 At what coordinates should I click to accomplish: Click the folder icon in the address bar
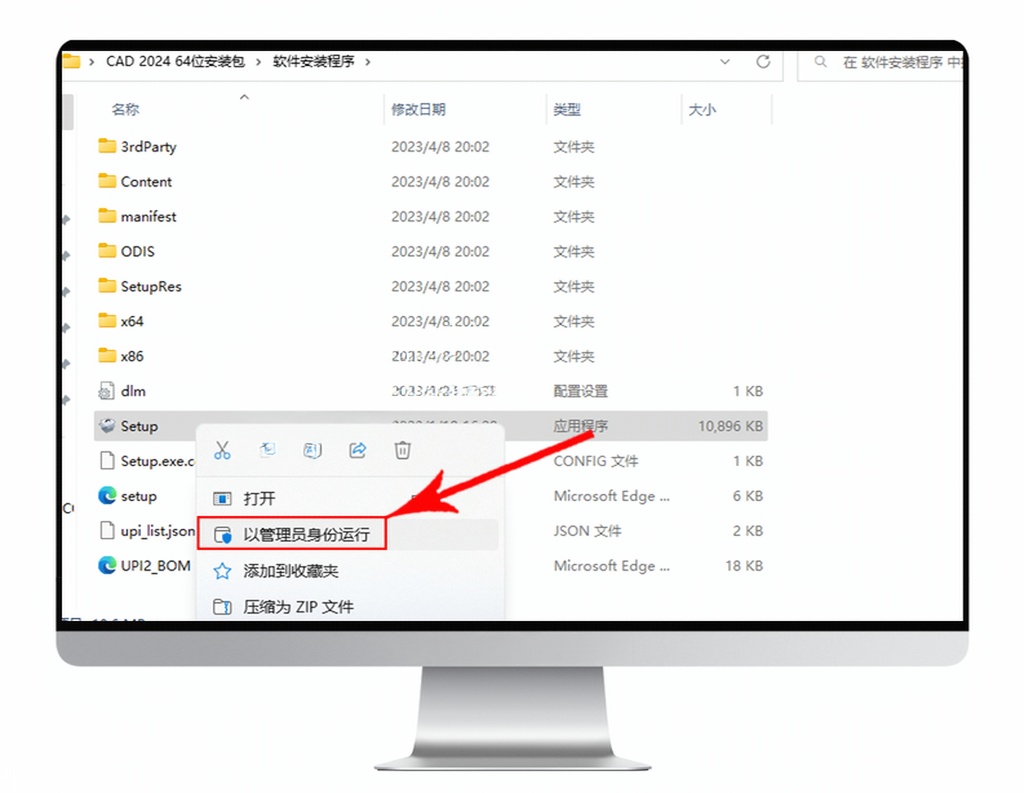[x=71, y=61]
